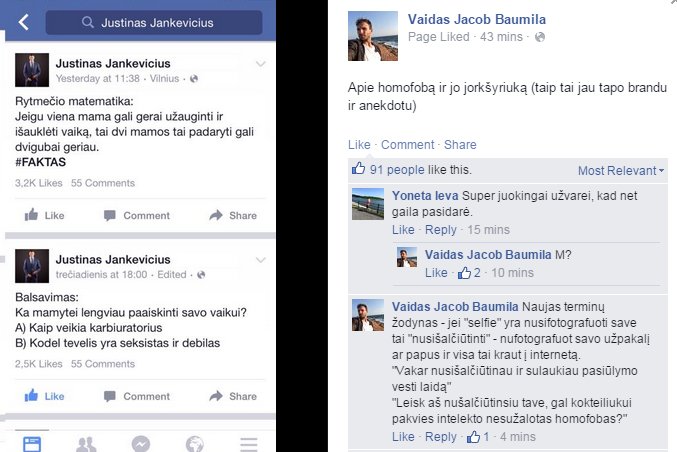This screenshot has width=677, height=452.
Task: Expand options chevron on Balsavimas post
Action: click(x=260, y=260)
